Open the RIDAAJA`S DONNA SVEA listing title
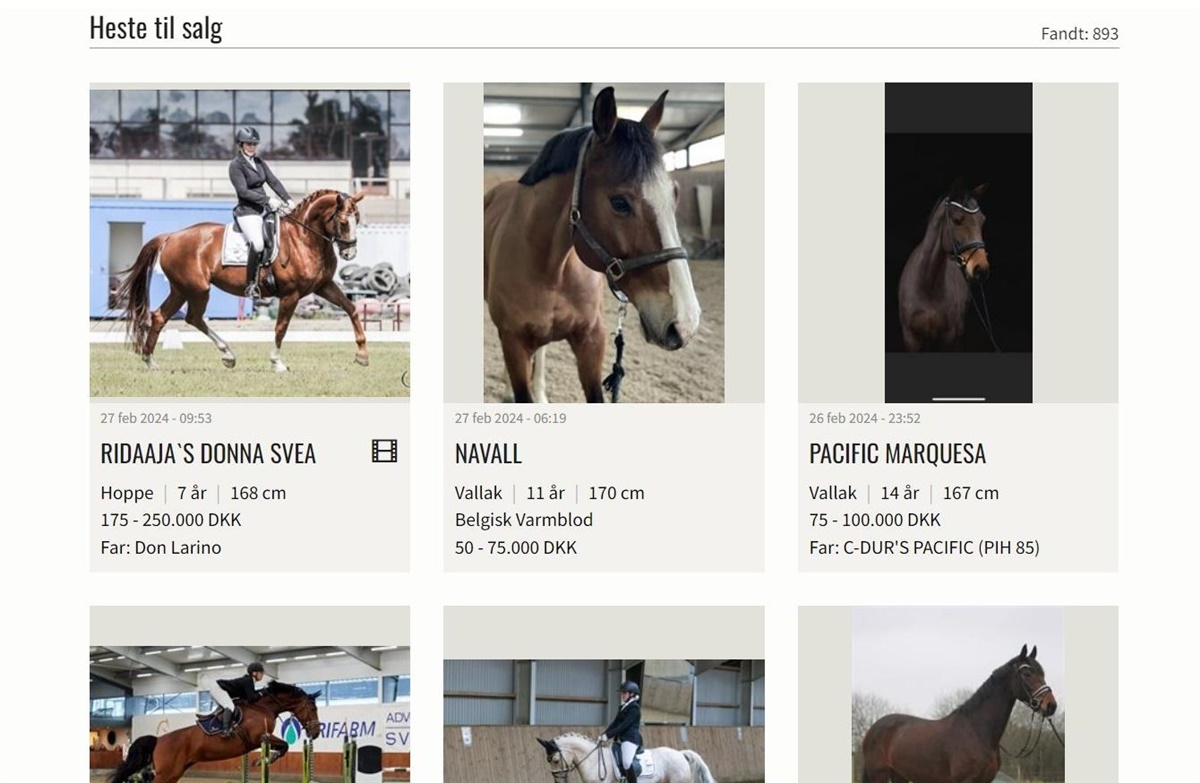This screenshot has height=783, width=1200. (x=208, y=454)
